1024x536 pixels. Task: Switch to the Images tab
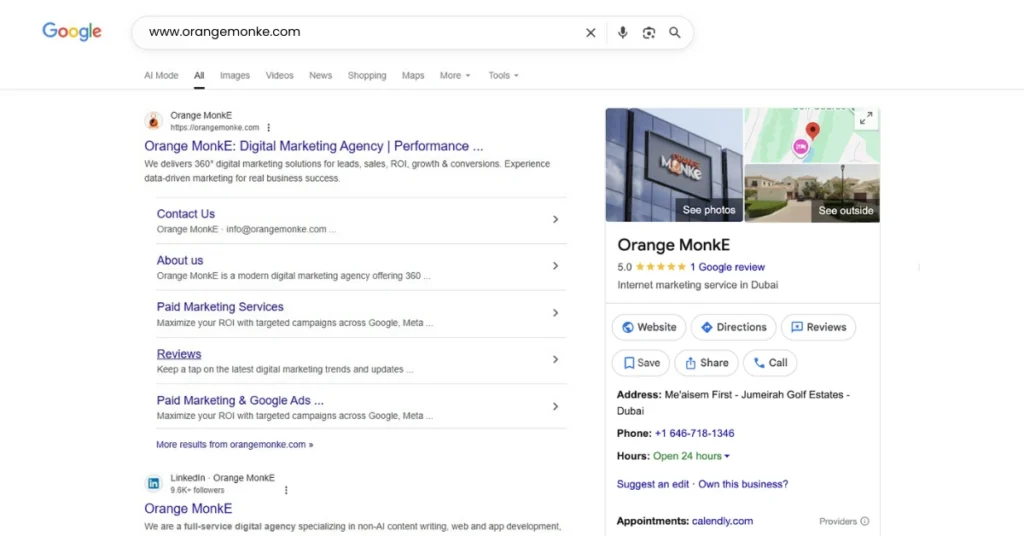[234, 76]
